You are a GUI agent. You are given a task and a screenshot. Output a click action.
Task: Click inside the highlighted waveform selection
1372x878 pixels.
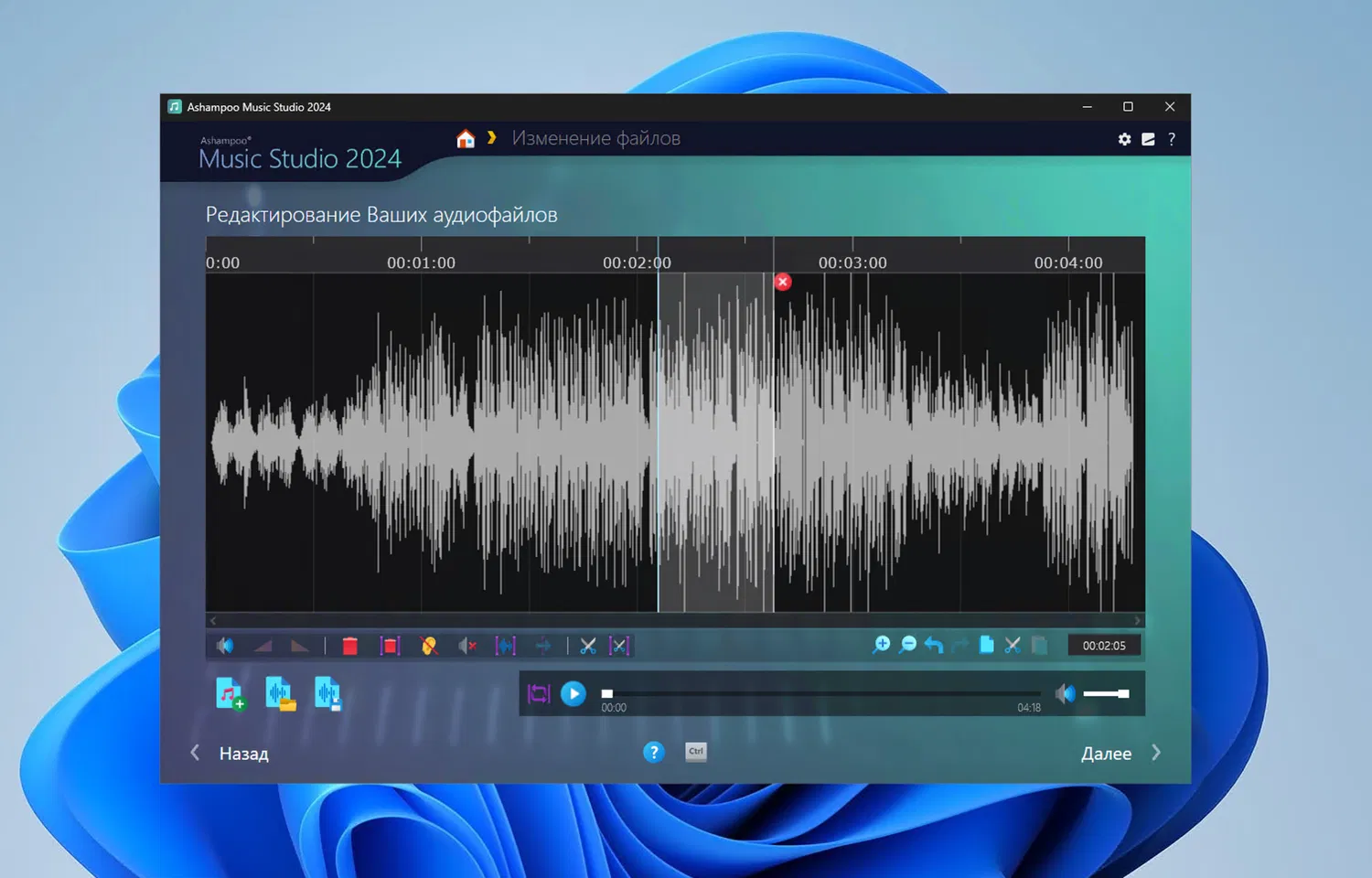click(715, 443)
